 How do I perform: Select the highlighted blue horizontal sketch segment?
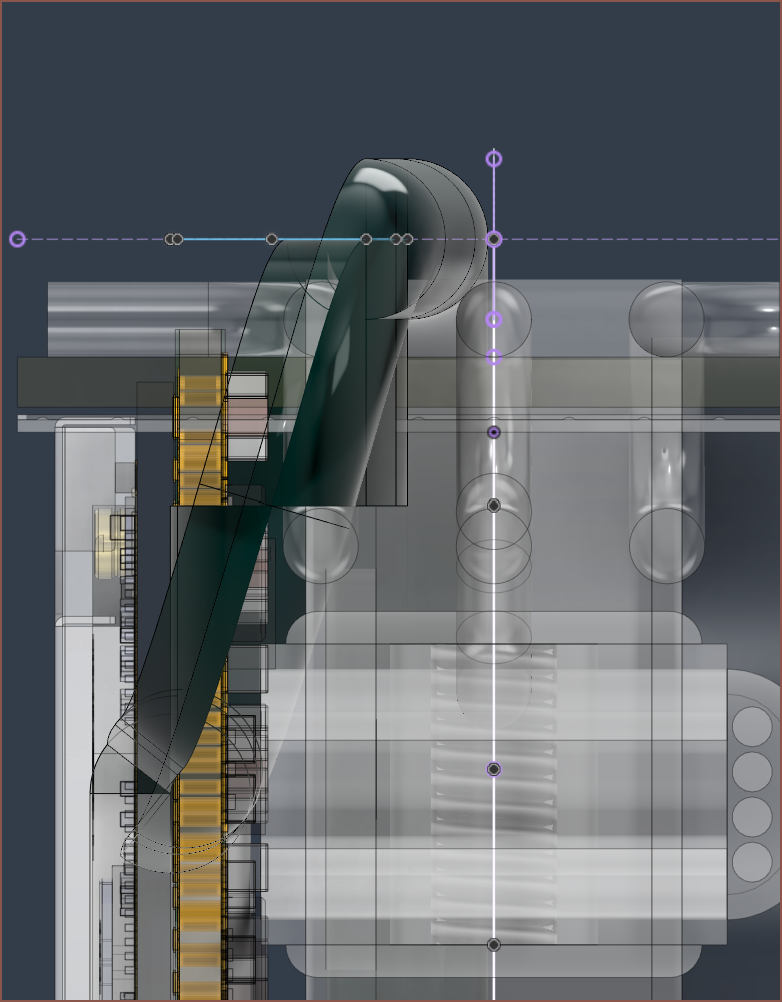click(x=225, y=239)
